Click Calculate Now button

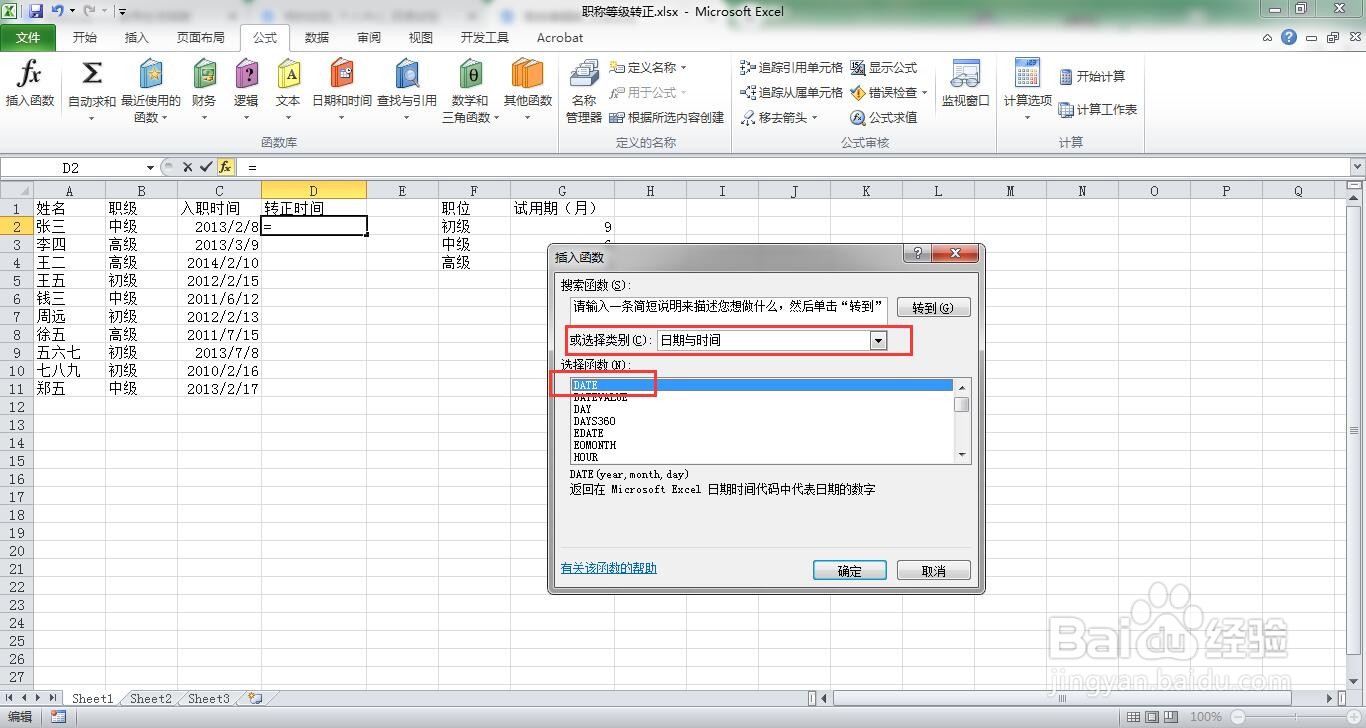click(x=1092, y=76)
